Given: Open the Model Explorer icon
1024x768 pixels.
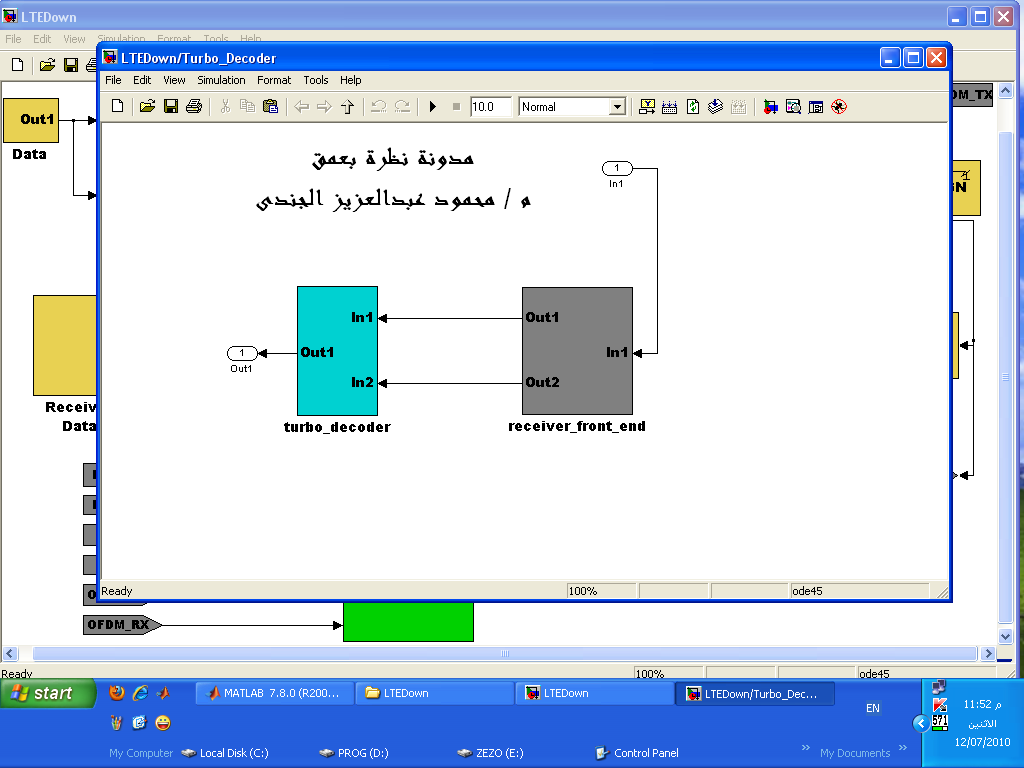Looking at the screenshot, I should pos(793,106).
